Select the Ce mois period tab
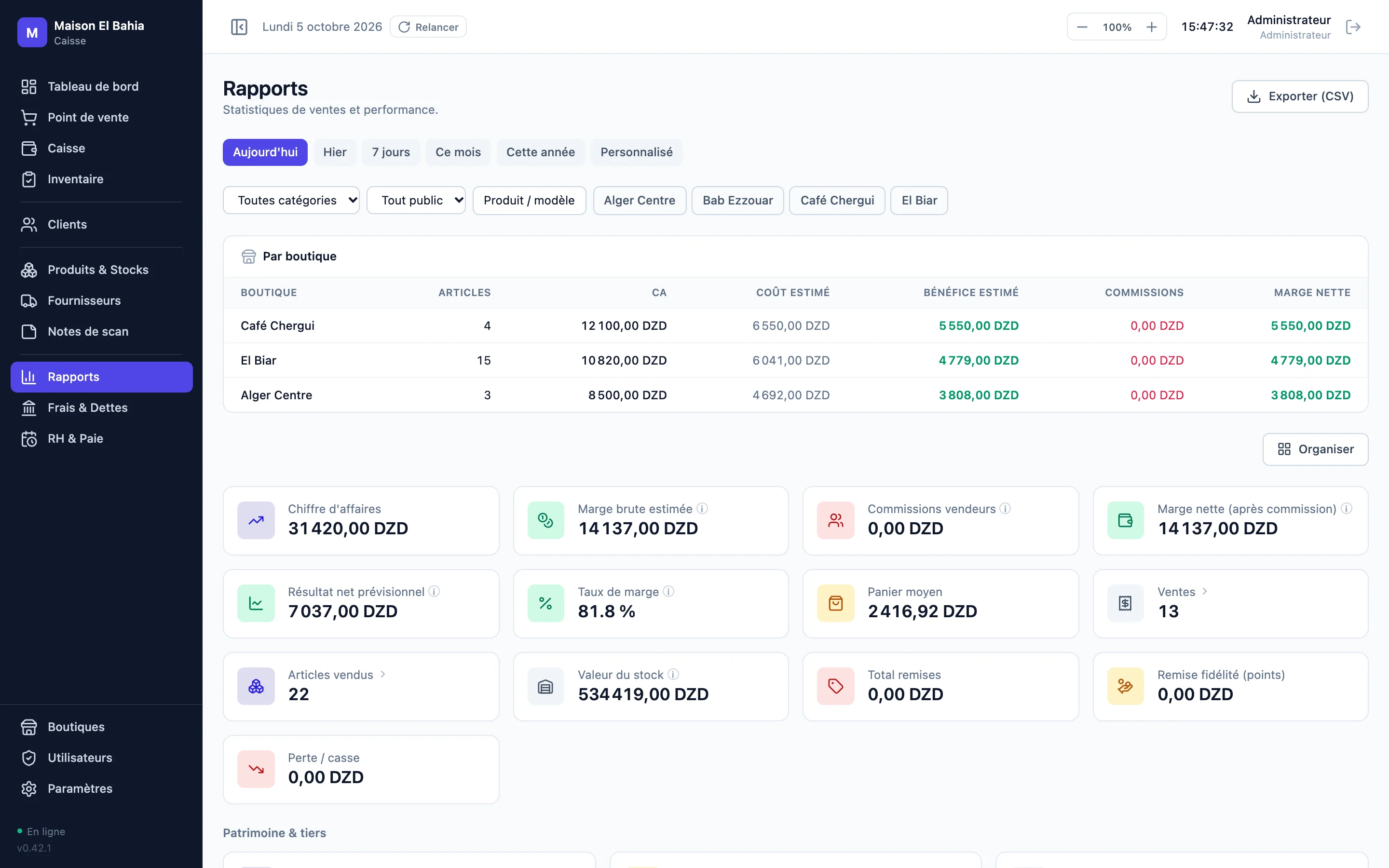 [x=458, y=152]
